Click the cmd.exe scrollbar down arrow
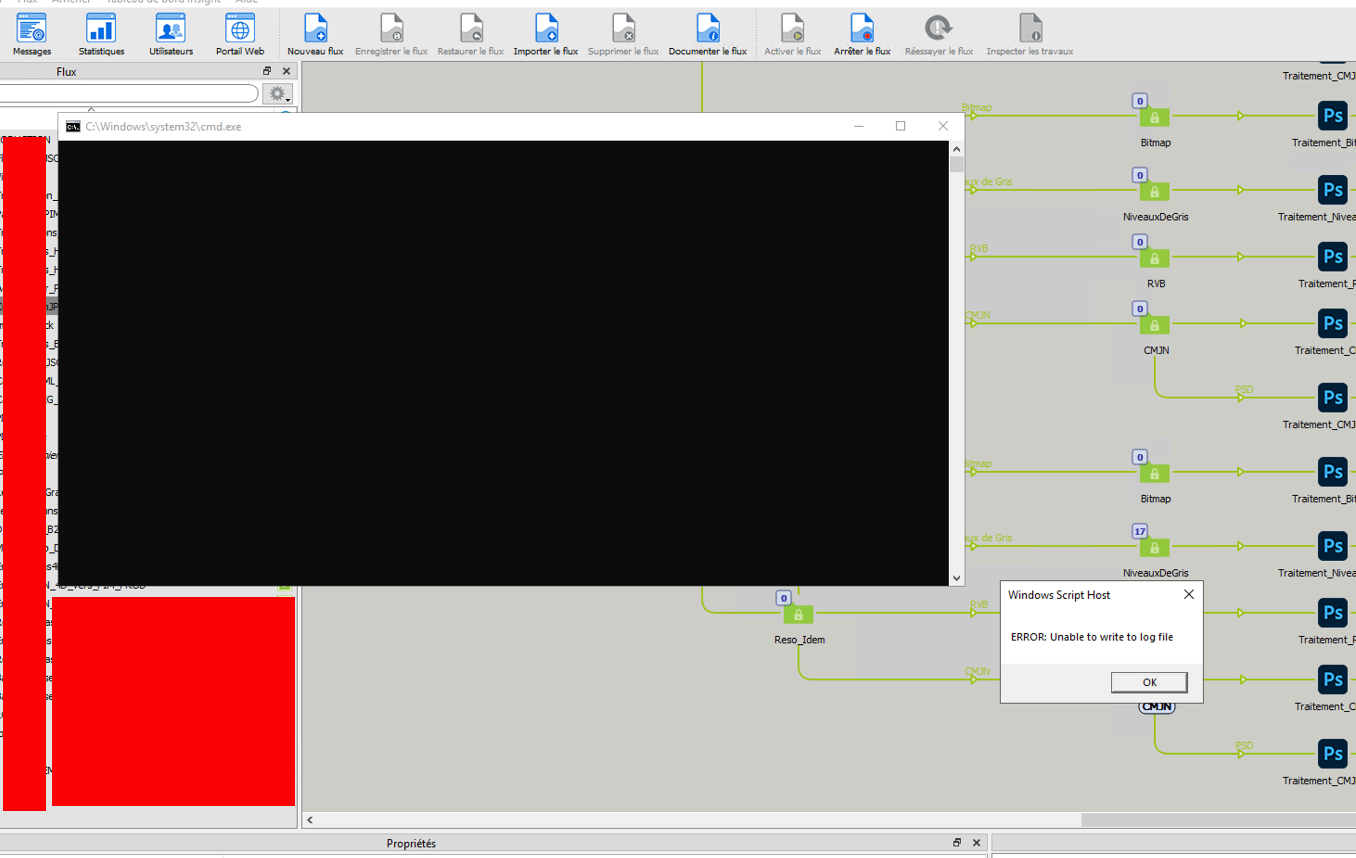 point(956,578)
